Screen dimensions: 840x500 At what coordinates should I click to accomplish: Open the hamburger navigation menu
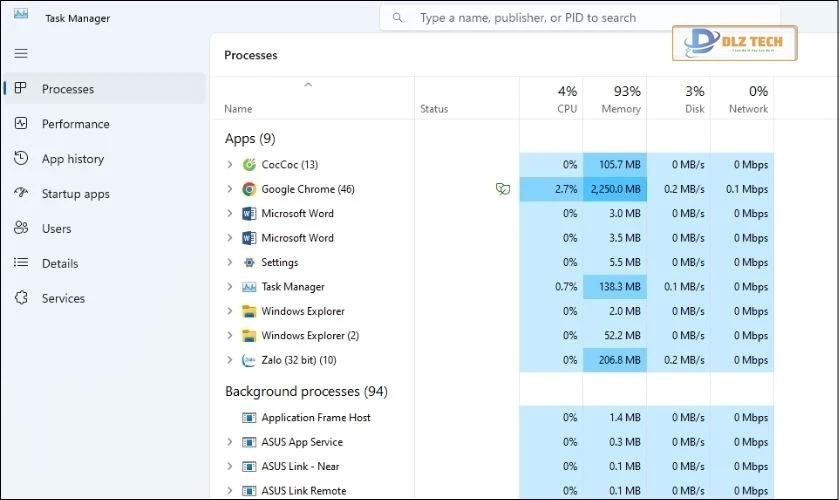(x=21, y=54)
